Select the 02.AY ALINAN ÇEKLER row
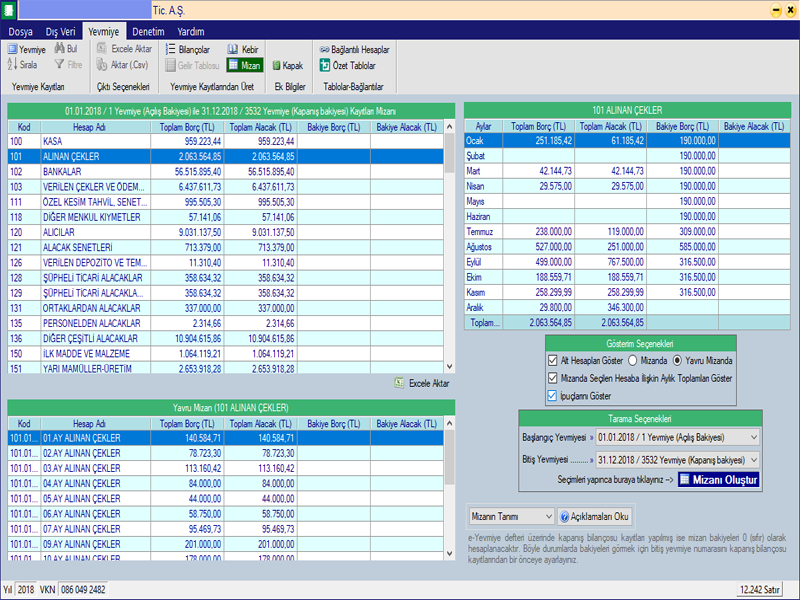The height and width of the screenshot is (600, 800). point(226,453)
